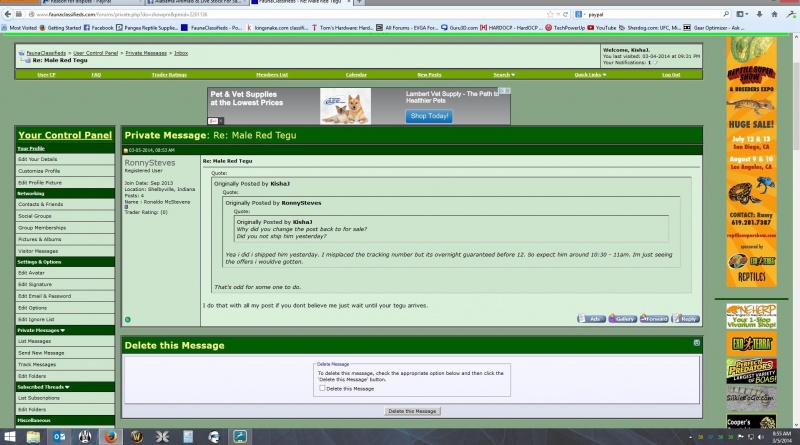
Task: Collapse the Private Messages sidebar section
Action: 63,330
